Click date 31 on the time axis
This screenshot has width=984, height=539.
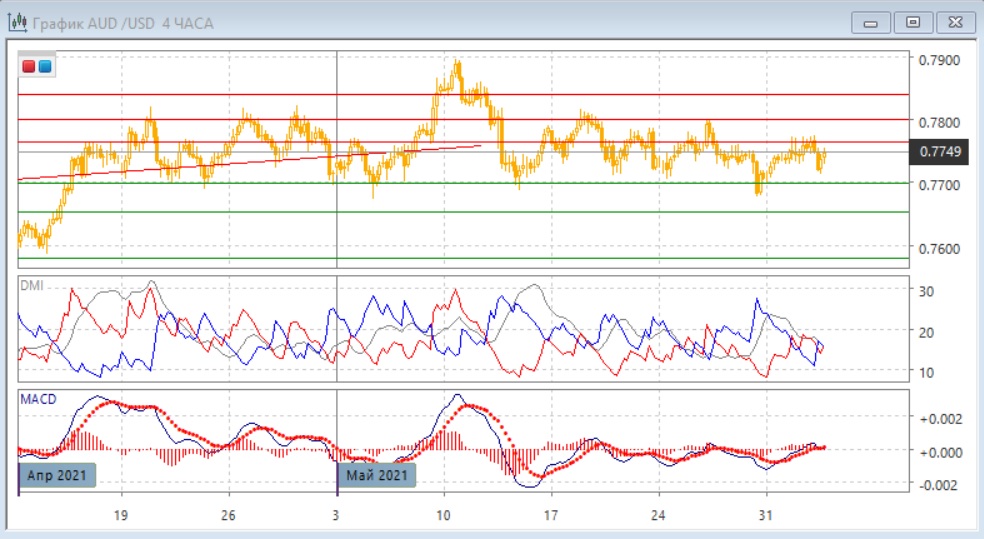click(765, 516)
